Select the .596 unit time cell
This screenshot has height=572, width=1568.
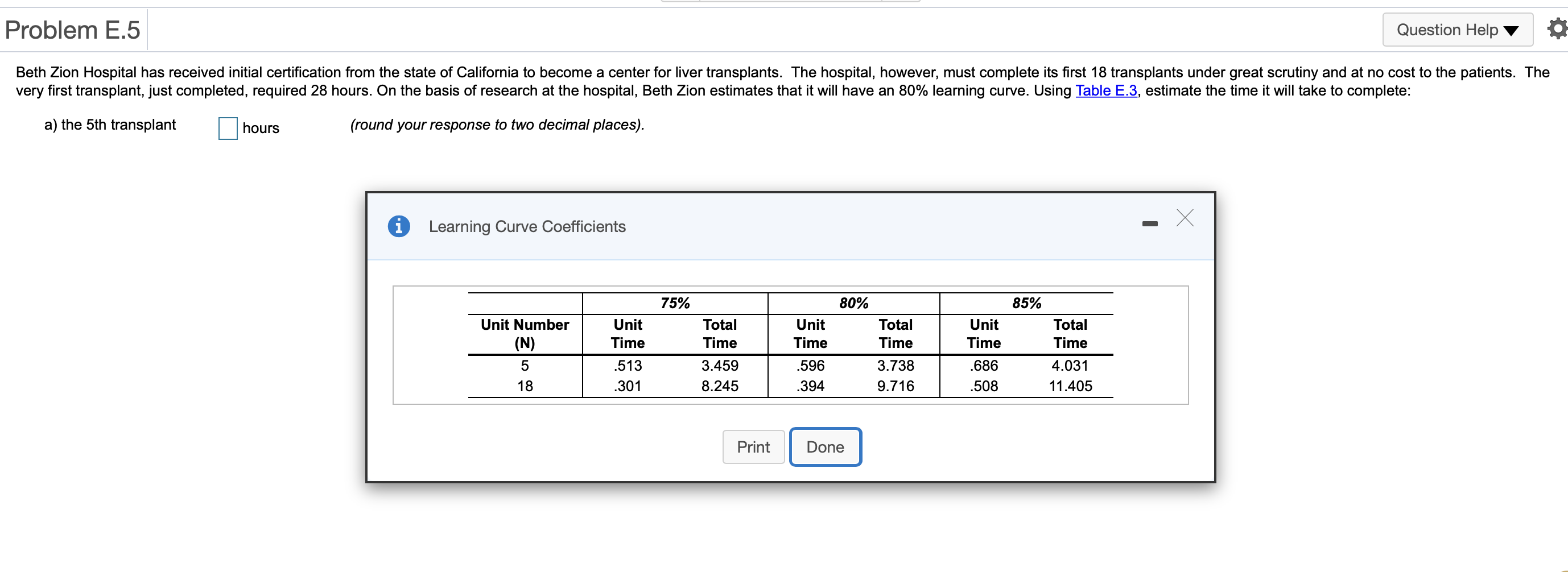click(810, 365)
